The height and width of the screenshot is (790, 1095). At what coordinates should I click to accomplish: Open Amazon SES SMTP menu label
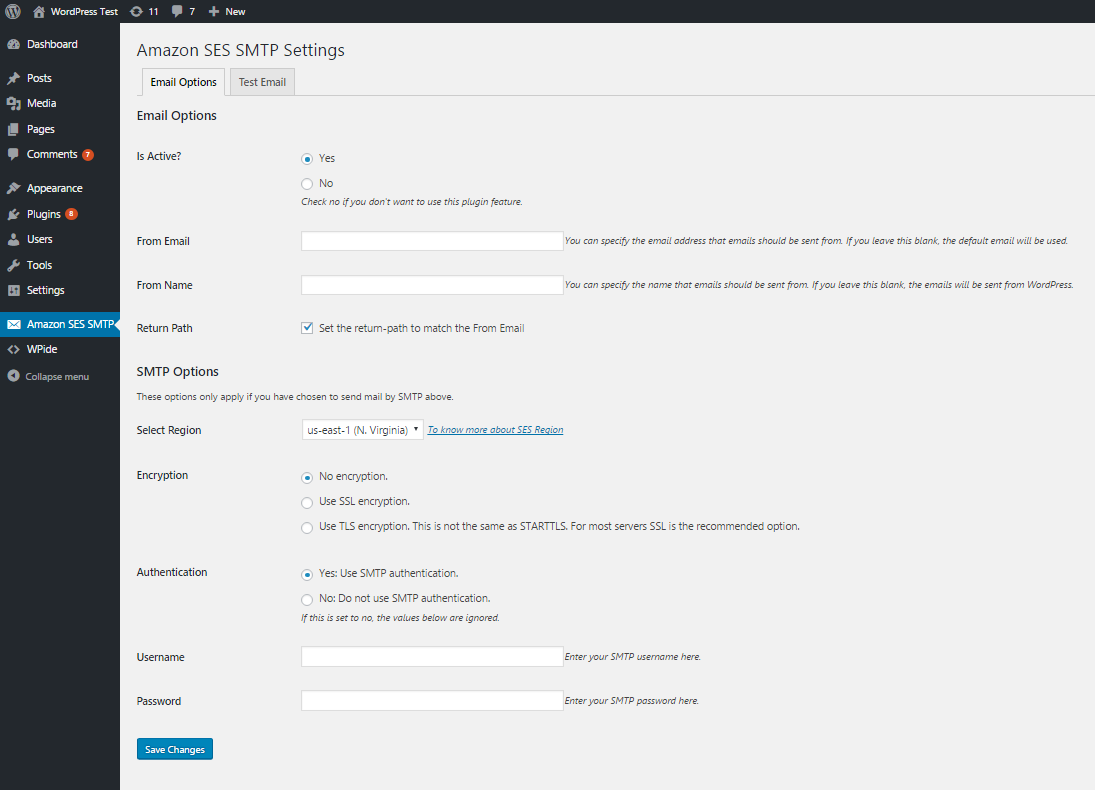click(70, 324)
